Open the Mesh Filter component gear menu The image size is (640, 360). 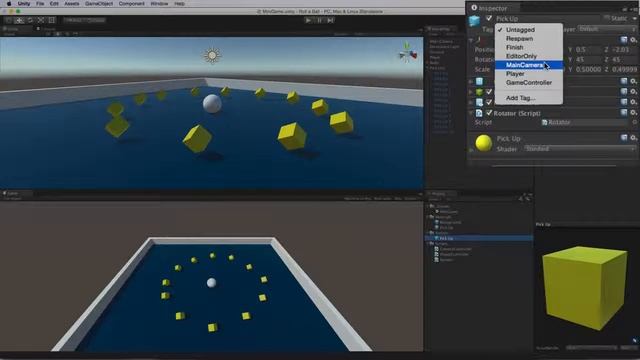point(633,81)
